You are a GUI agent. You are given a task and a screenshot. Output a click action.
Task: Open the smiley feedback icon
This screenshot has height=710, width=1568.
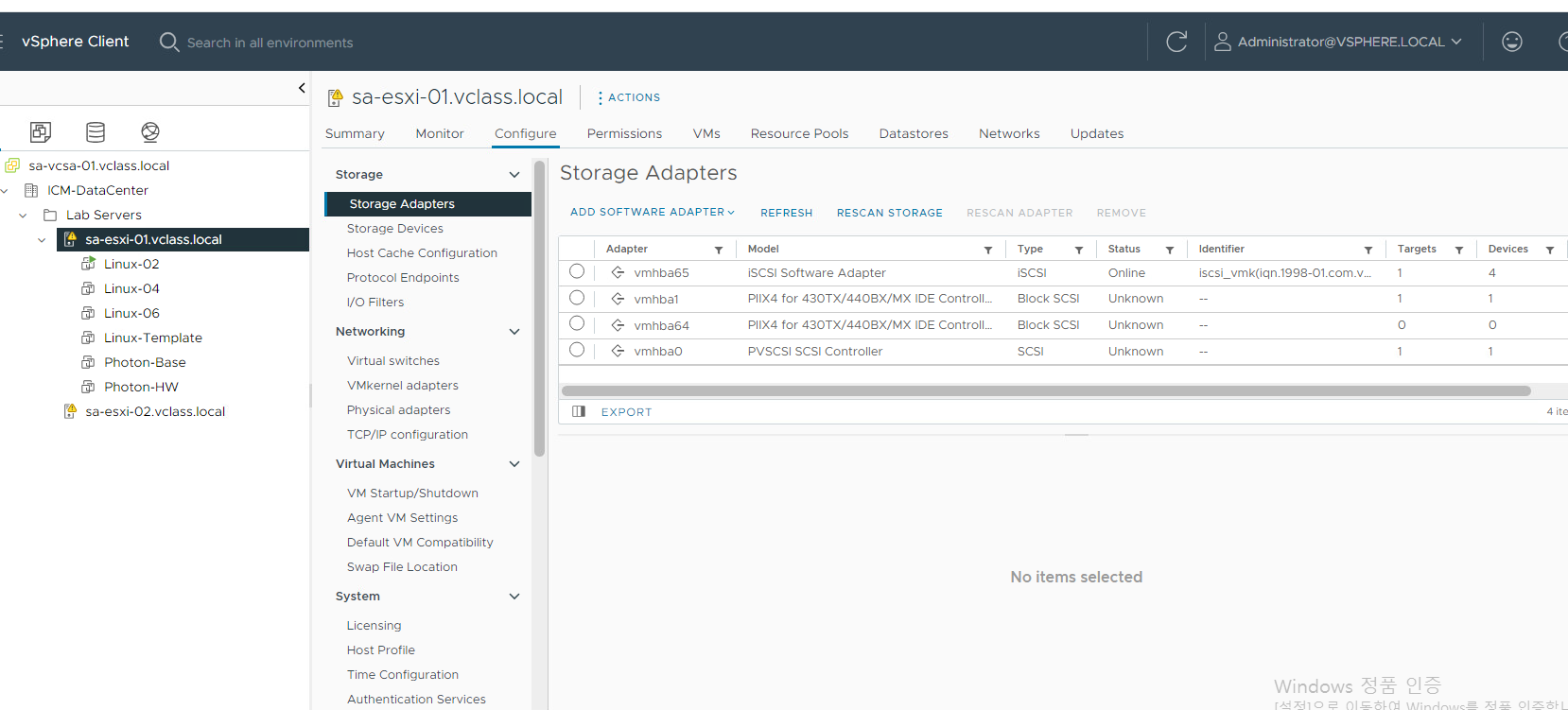click(1512, 42)
